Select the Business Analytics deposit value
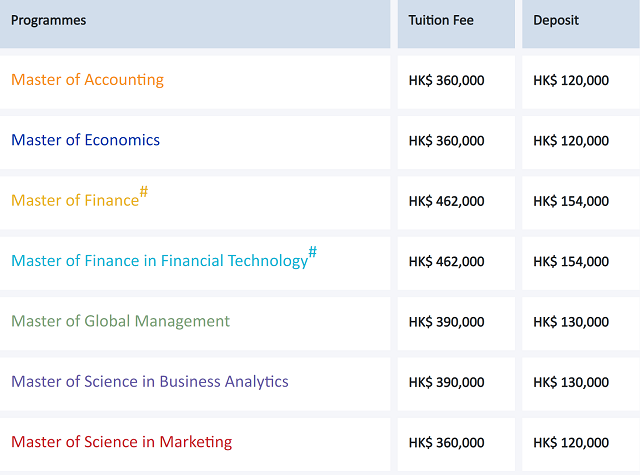This screenshot has width=640, height=475. pyautogui.click(x=571, y=382)
